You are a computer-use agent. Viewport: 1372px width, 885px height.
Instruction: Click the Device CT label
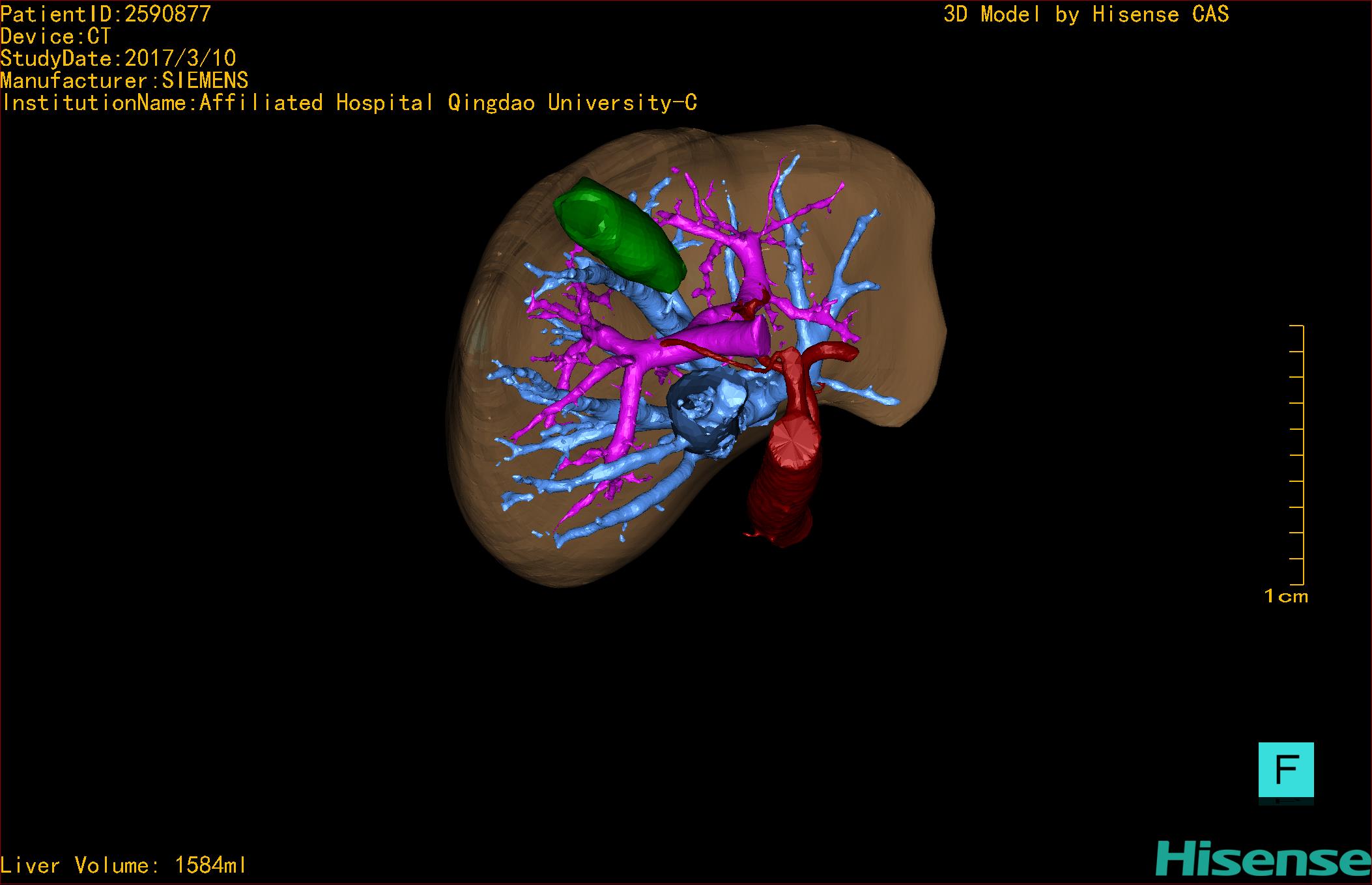(56, 36)
